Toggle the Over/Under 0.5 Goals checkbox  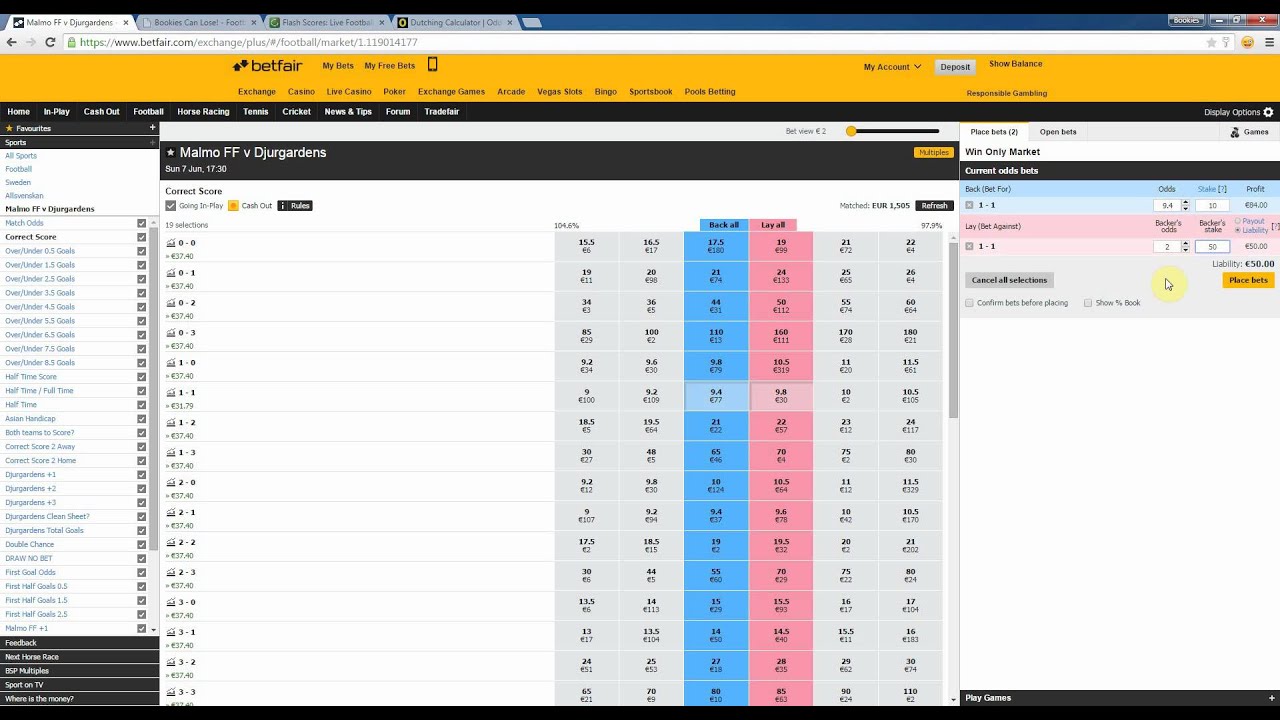click(141, 251)
